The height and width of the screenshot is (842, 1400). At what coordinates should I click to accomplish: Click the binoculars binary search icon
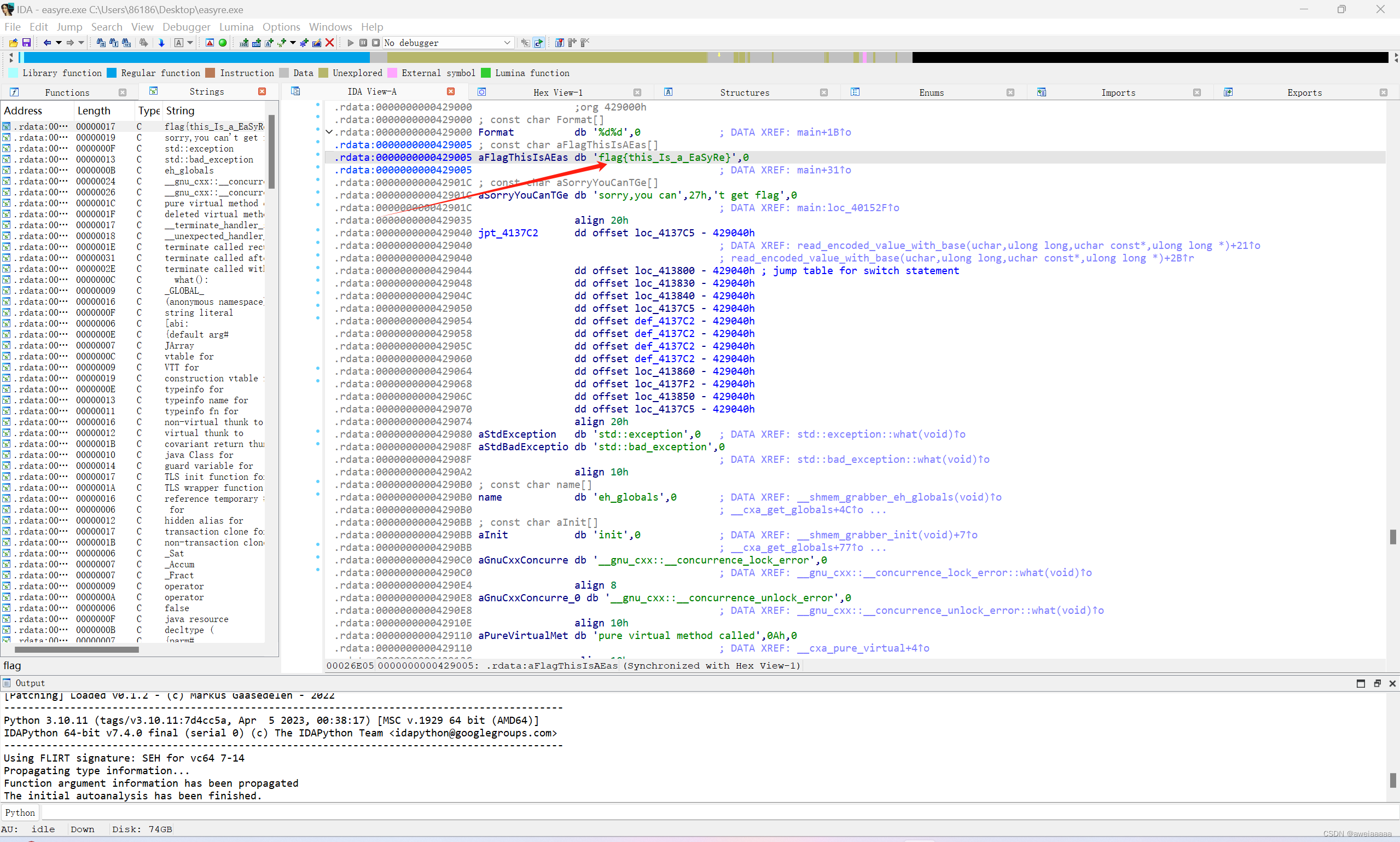pos(126,43)
